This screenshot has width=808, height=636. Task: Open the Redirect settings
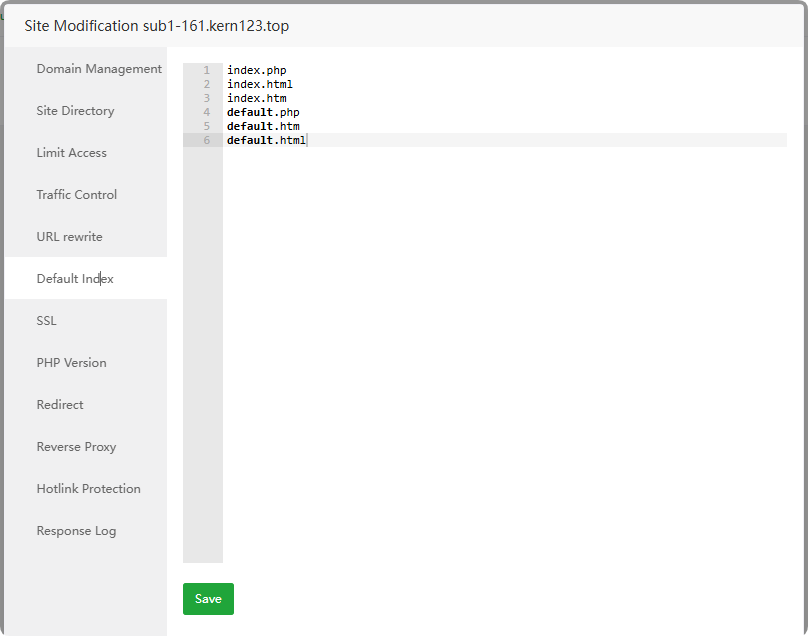point(60,405)
